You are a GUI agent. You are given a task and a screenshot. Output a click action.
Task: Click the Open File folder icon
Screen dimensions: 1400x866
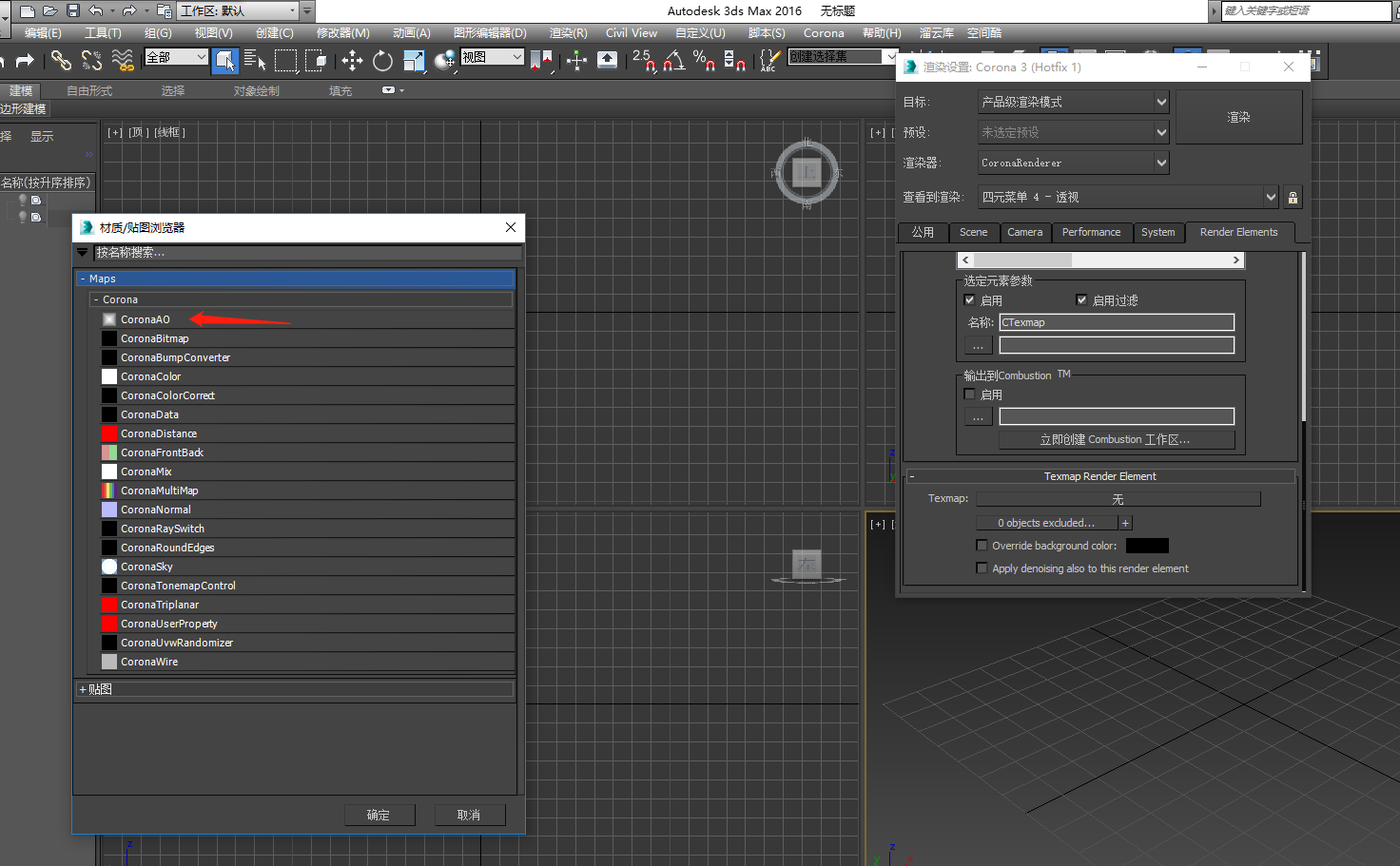(x=49, y=11)
